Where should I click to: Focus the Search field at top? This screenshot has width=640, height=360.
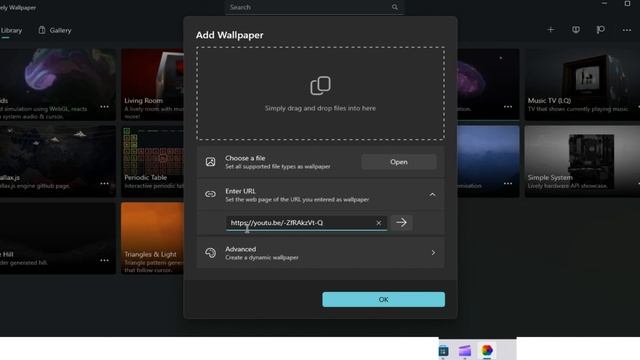tap(314, 7)
